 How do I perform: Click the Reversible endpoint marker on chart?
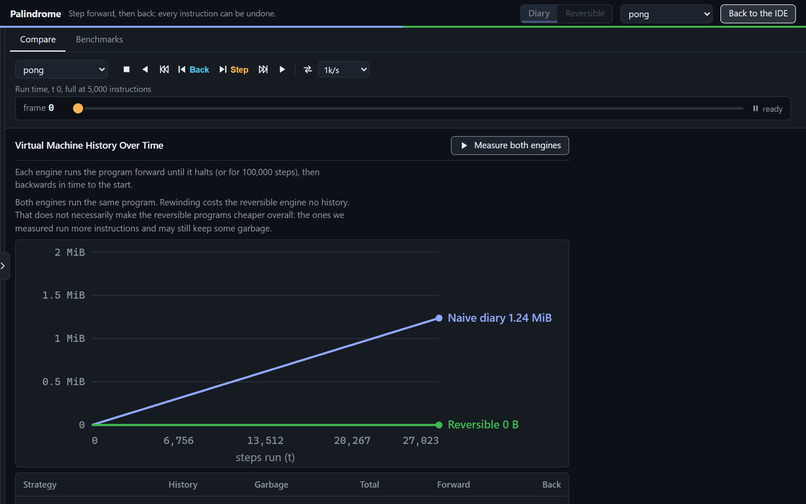[439, 425]
